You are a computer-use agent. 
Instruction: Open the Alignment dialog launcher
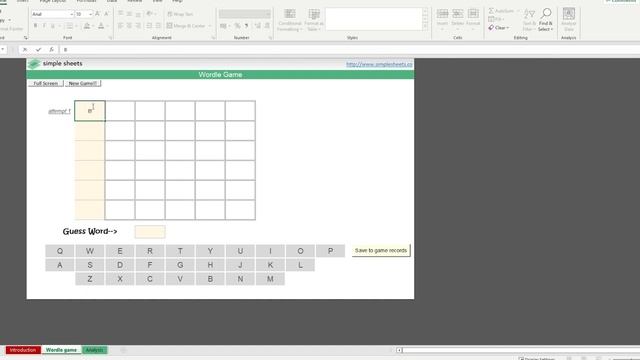[x=213, y=38]
